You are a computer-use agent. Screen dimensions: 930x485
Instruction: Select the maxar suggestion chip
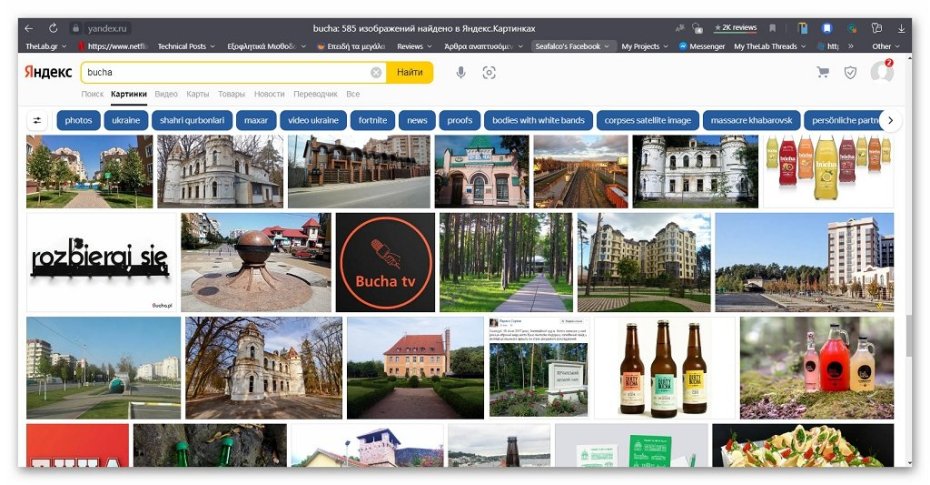(x=256, y=120)
